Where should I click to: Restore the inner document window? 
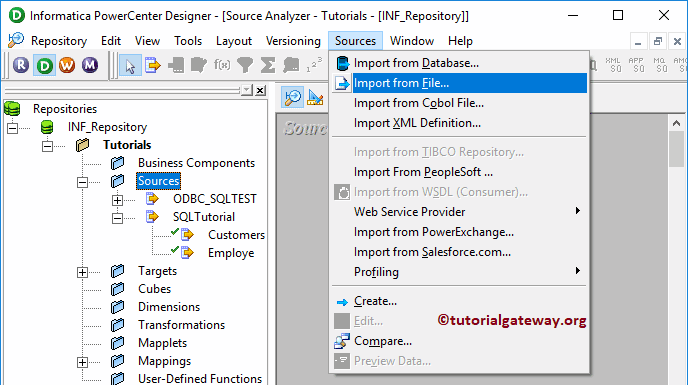[x=657, y=41]
